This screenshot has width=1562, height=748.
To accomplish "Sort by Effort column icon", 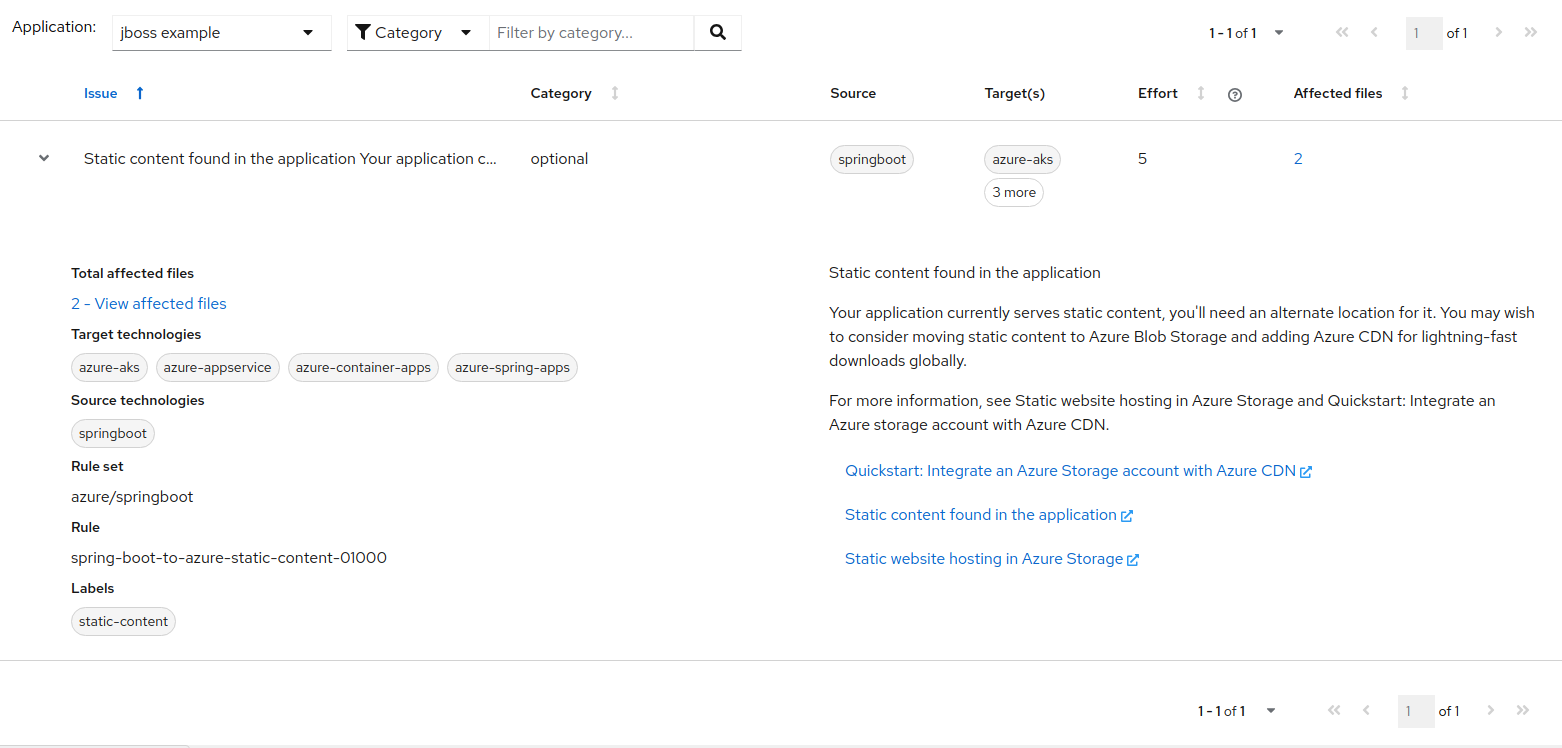I will (x=1201, y=93).
